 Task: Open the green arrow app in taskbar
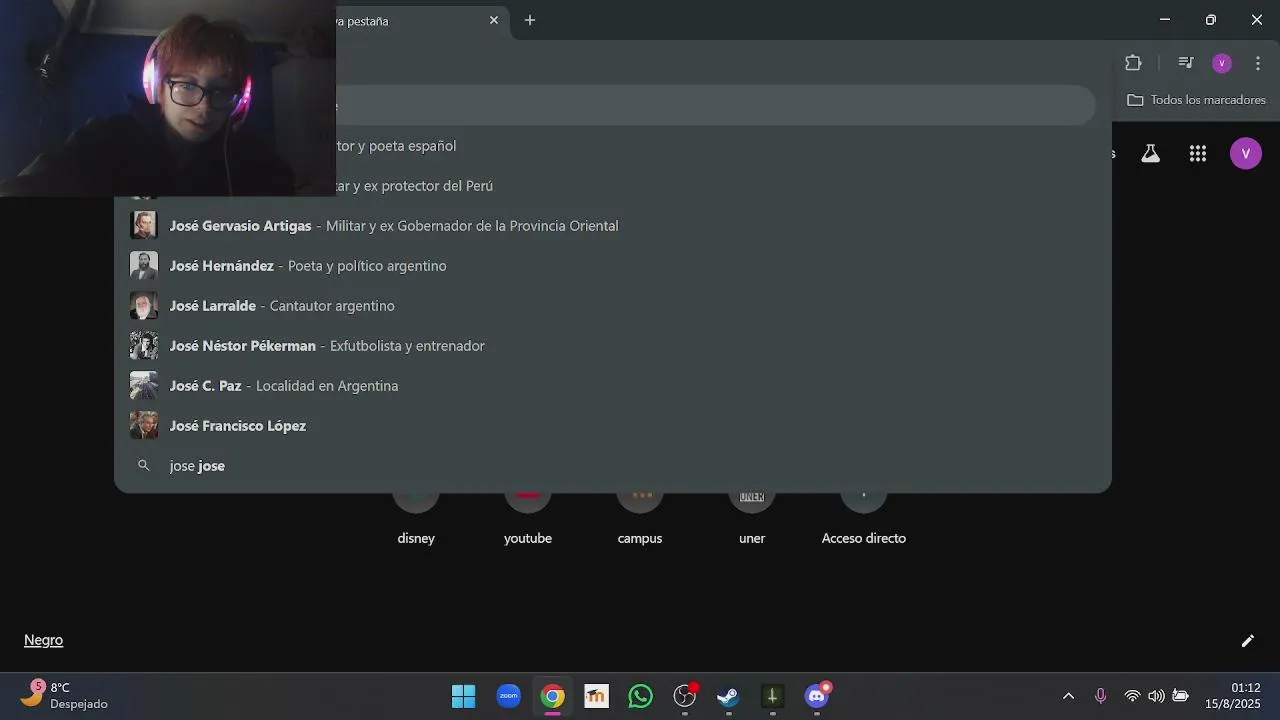tap(773, 696)
